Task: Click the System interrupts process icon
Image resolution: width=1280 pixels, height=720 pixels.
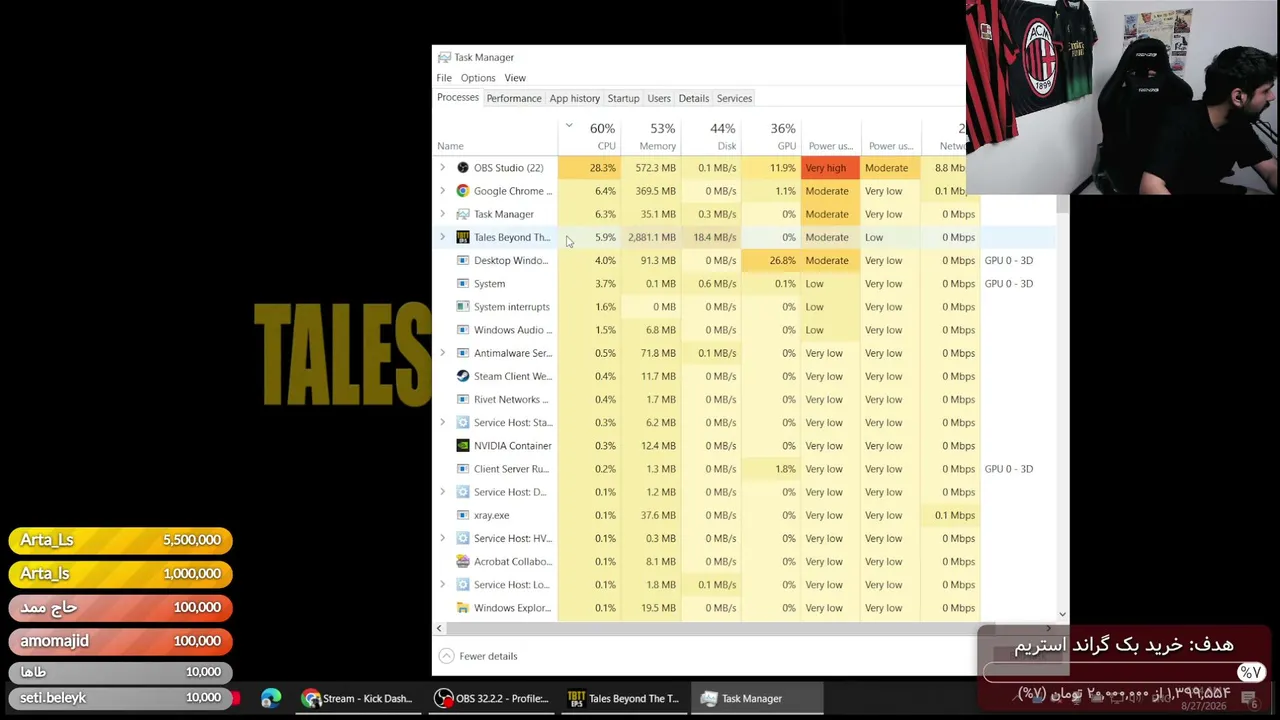Action: pyautogui.click(x=462, y=307)
